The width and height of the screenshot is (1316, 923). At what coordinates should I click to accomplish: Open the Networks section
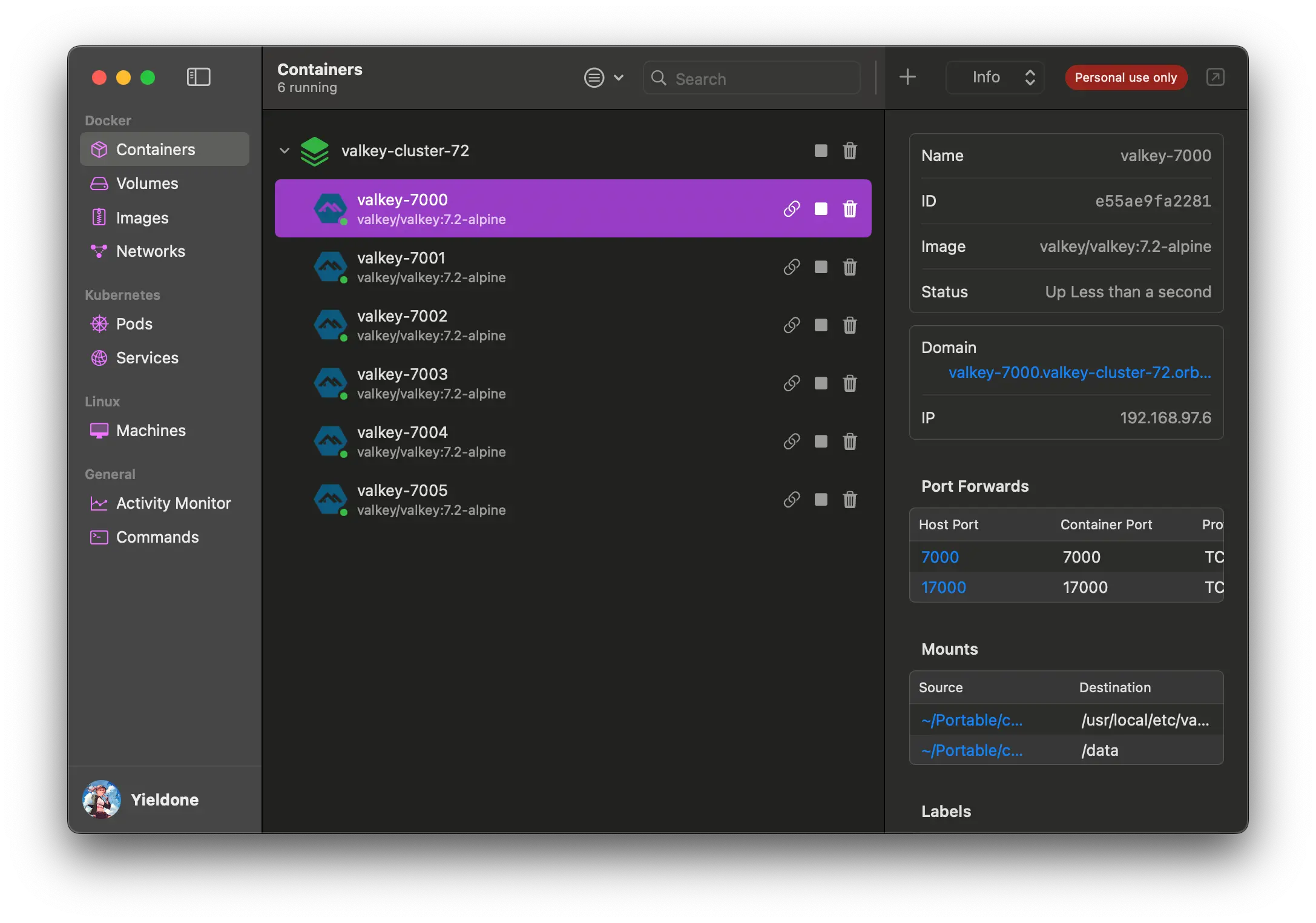(x=150, y=251)
